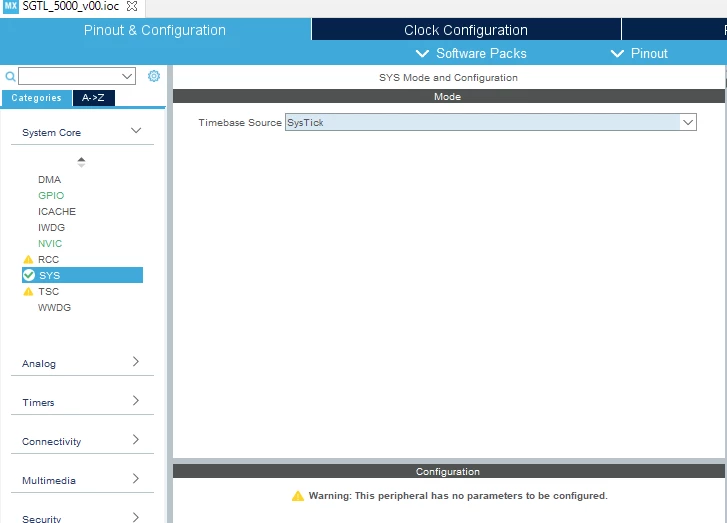
Task: Open the peripheral search combo box arrow
Action: tap(127, 77)
